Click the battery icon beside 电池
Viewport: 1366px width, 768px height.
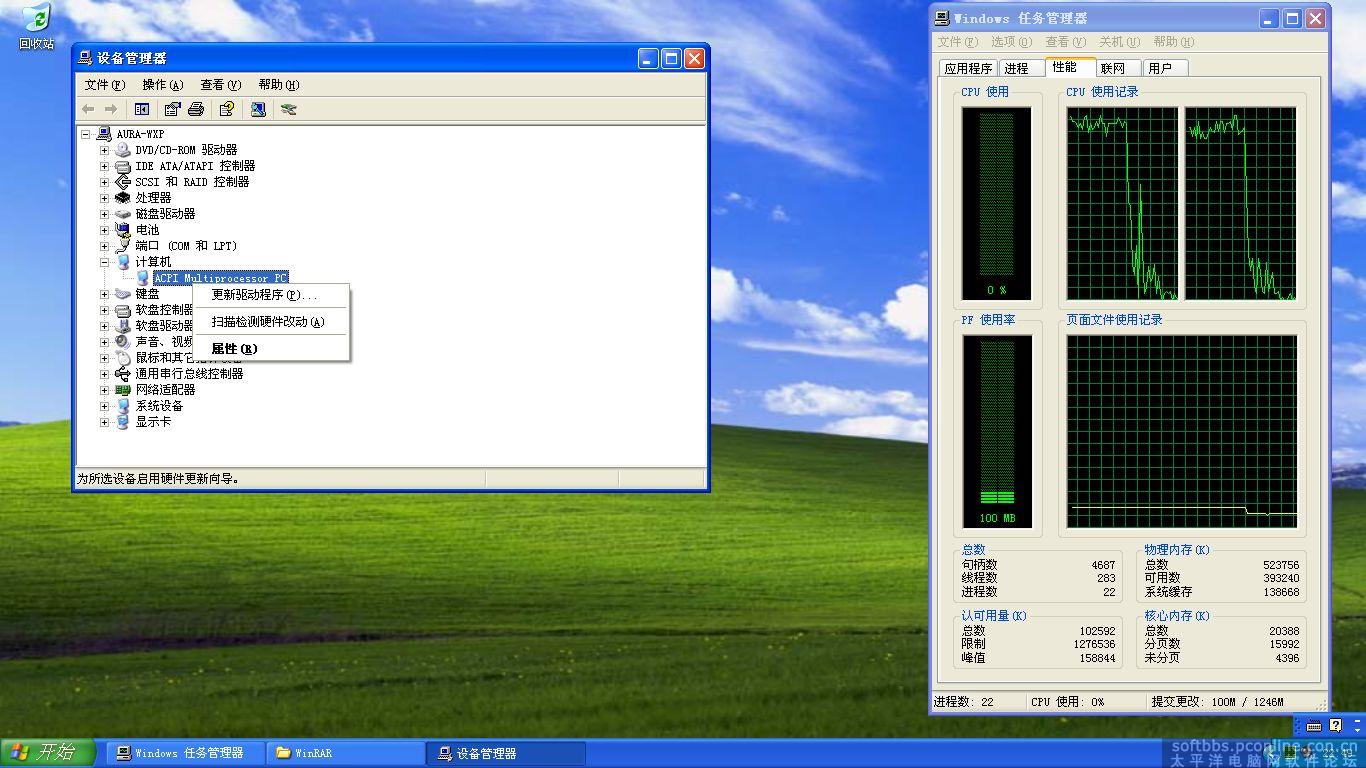tap(123, 230)
